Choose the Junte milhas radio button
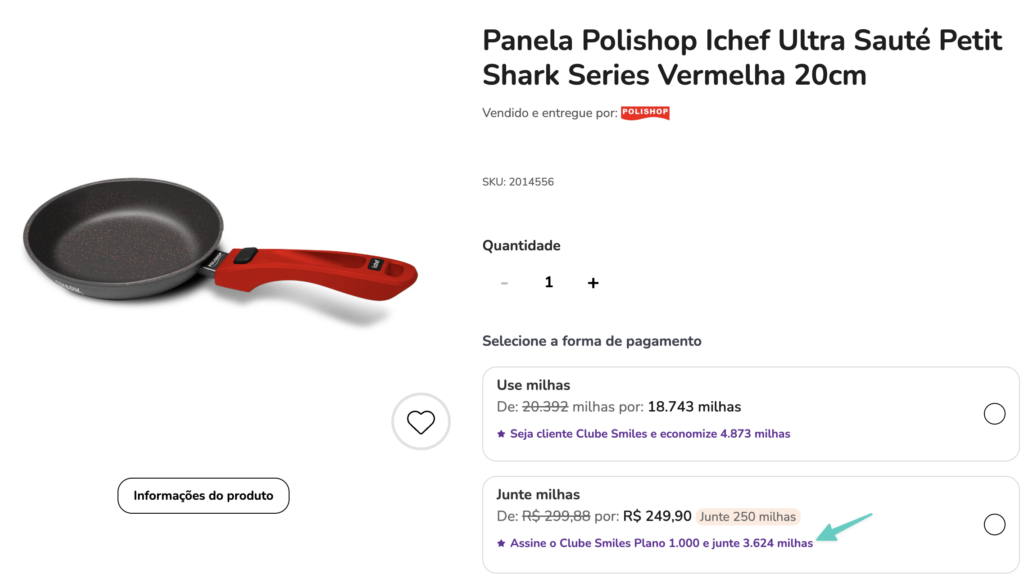The width and height of the screenshot is (1024, 579). (994, 524)
